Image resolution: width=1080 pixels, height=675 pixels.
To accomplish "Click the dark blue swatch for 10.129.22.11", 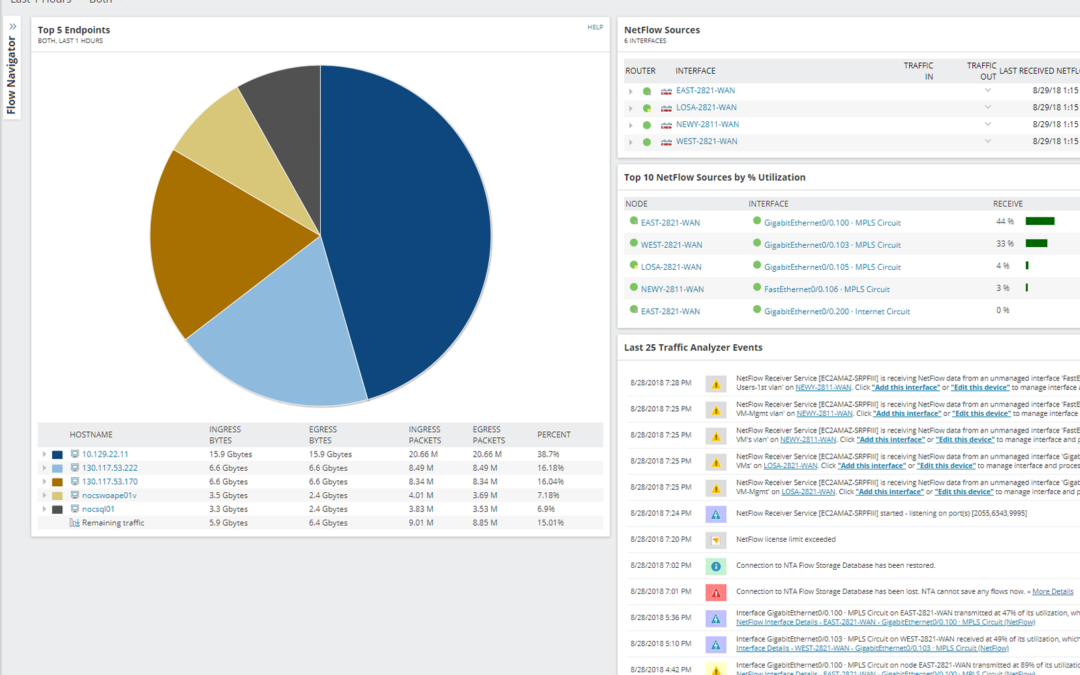I will coord(58,455).
